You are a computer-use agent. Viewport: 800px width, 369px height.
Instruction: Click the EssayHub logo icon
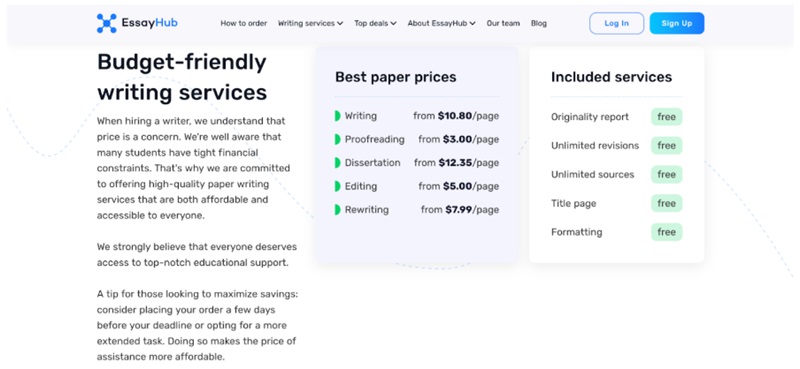tap(107, 23)
